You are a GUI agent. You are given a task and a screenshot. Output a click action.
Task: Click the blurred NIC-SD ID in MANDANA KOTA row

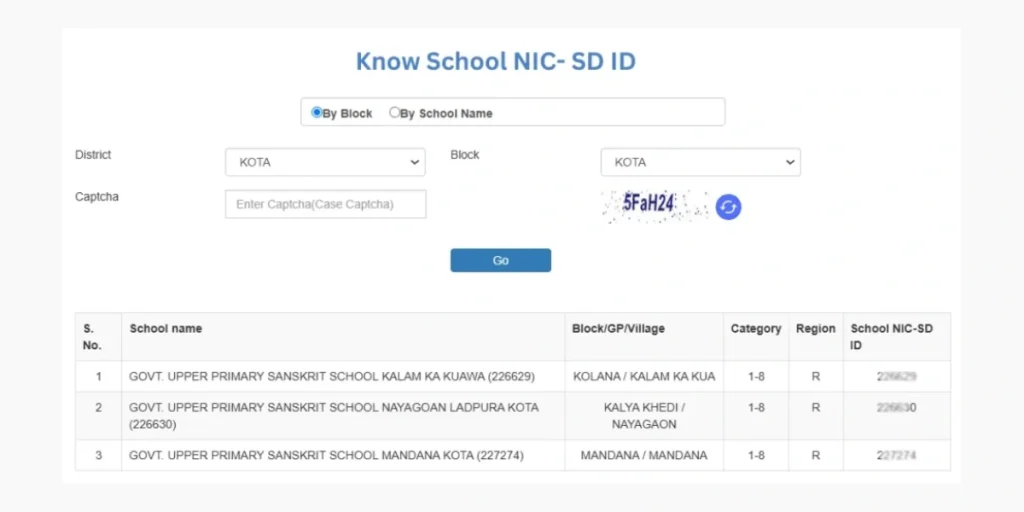pyautogui.click(x=897, y=455)
